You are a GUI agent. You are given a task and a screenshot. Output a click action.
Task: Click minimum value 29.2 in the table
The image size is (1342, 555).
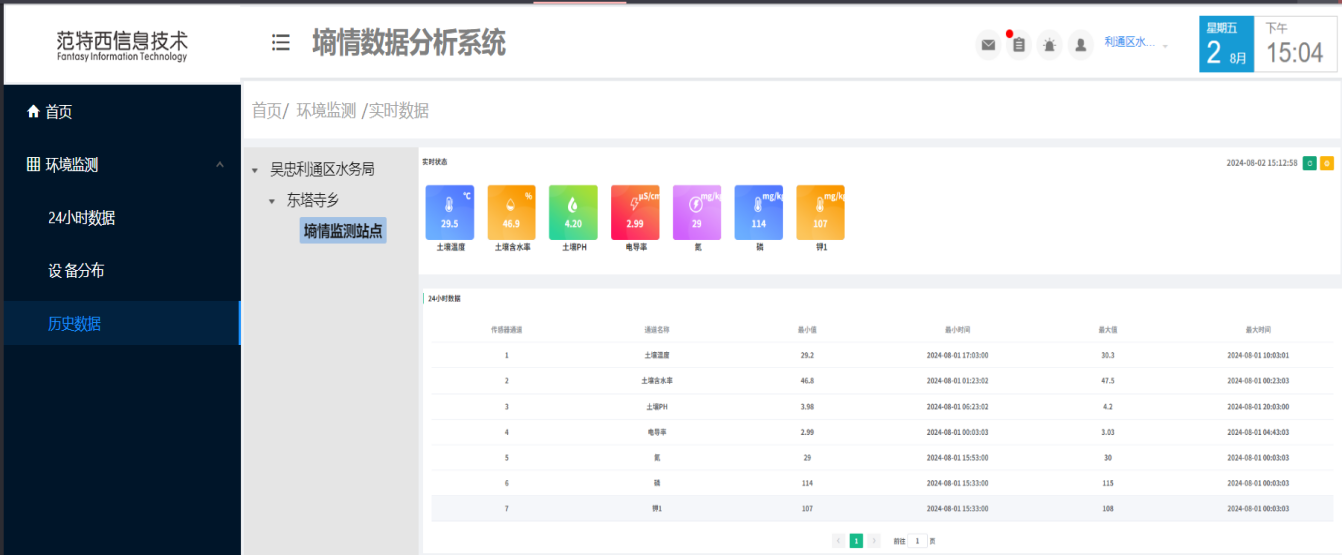tap(807, 355)
